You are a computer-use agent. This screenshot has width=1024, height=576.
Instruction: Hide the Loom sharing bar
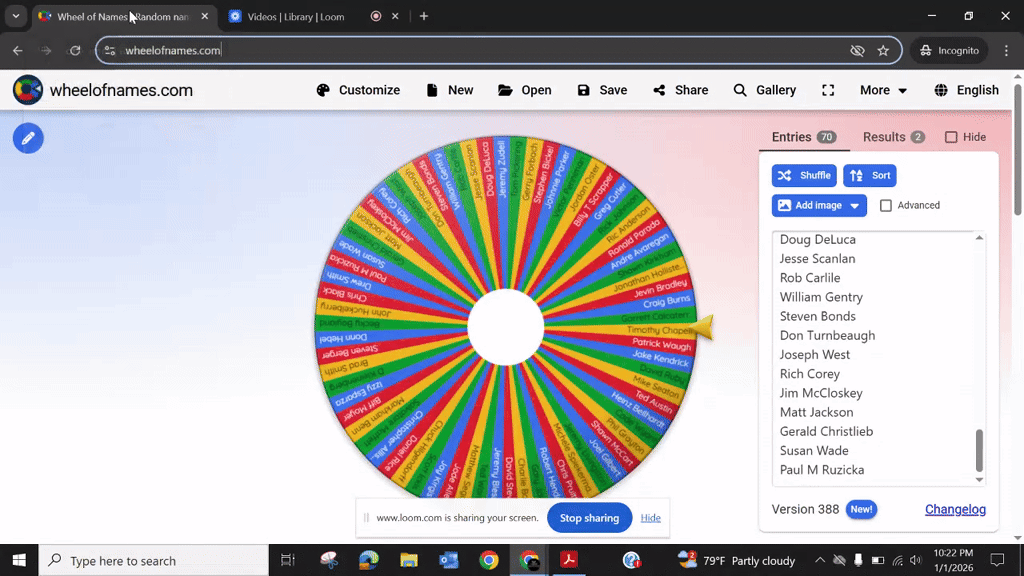tap(650, 518)
